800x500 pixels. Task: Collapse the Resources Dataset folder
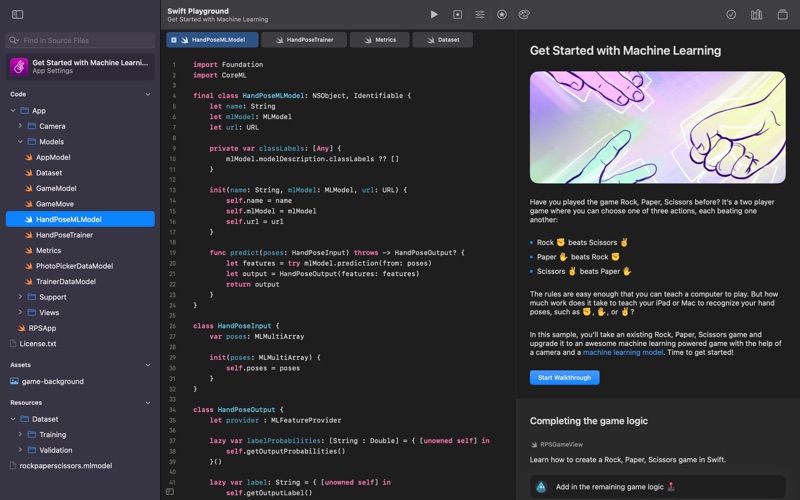[x=13, y=419]
